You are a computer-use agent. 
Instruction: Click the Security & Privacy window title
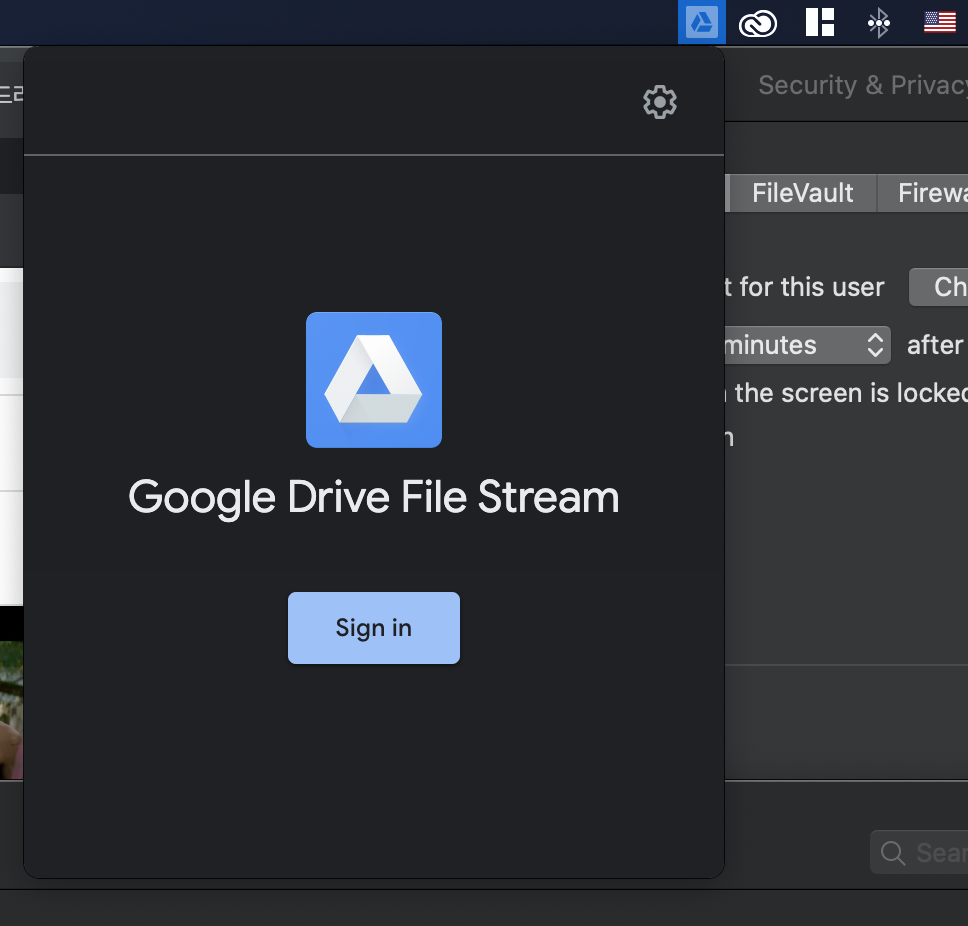(863, 85)
